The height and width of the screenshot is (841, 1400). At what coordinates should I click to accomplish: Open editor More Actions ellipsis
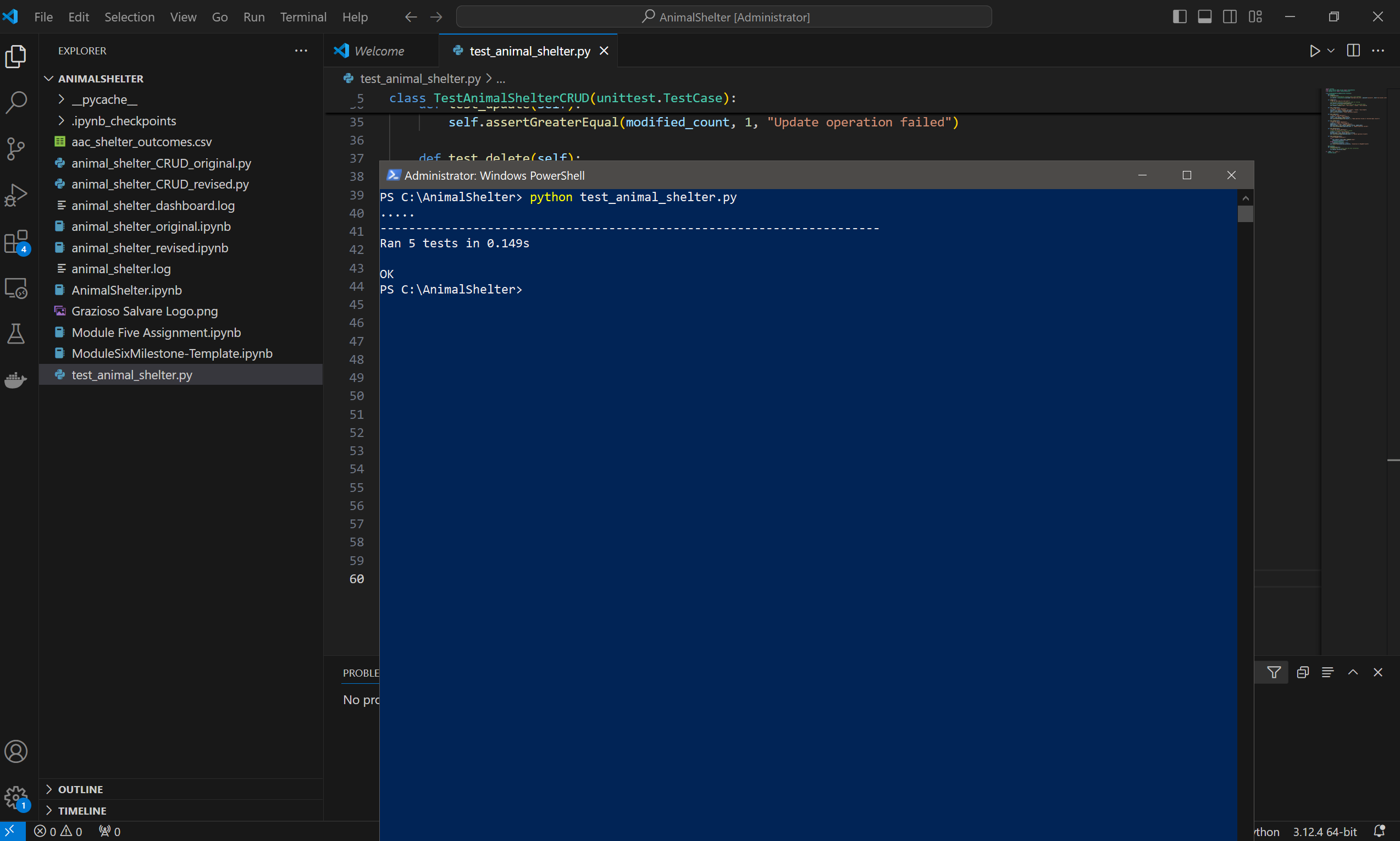pos(1378,51)
